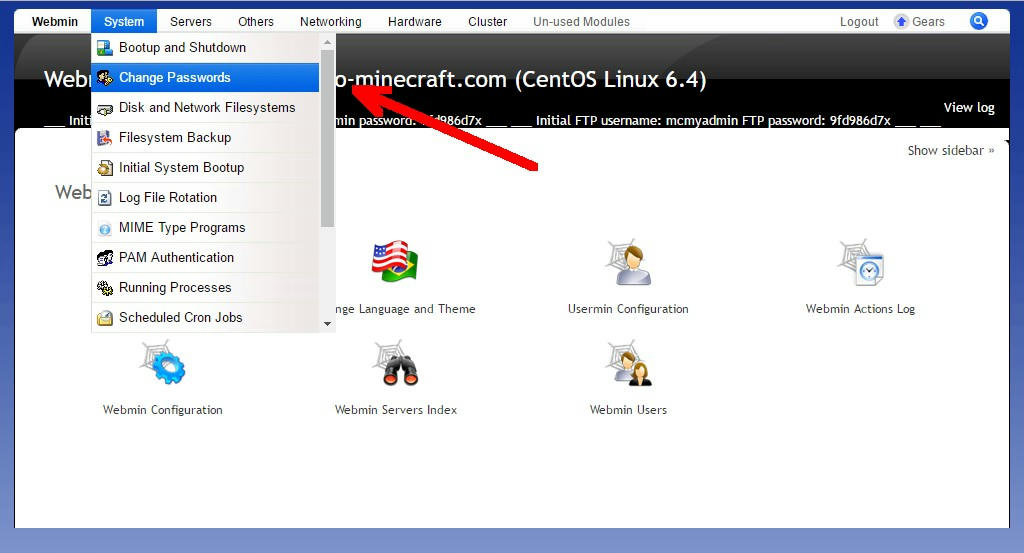Image resolution: width=1024 pixels, height=553 pixels.
Task: Click the Filesystem Backup icon
Action: coord(104,138)
